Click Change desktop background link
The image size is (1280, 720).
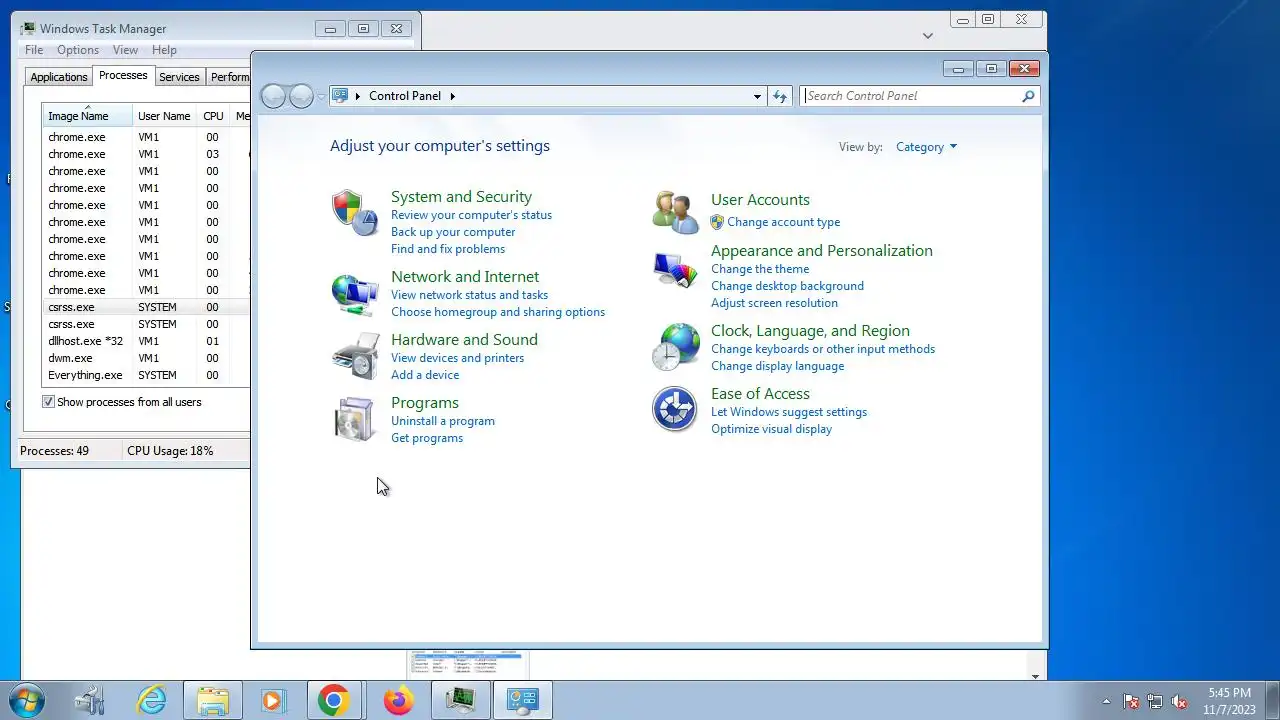point(787,286)
